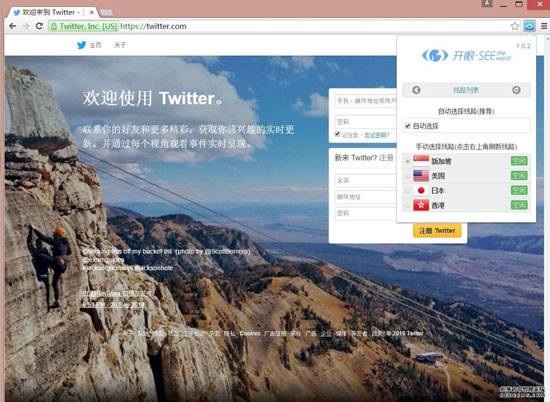Screen dimensions: 550x402
Task: Click the 忘记密码? link
Action: coord(377,135)
